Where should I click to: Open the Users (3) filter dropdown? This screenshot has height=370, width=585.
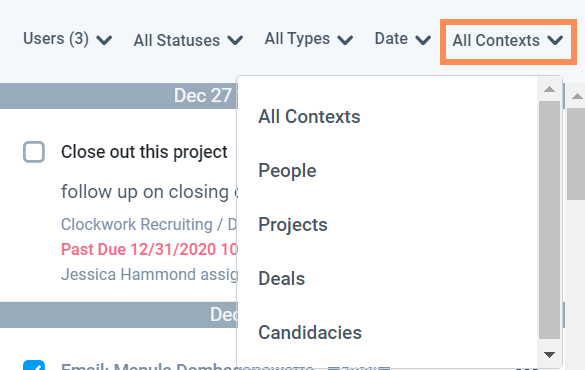tap(68, 39)
